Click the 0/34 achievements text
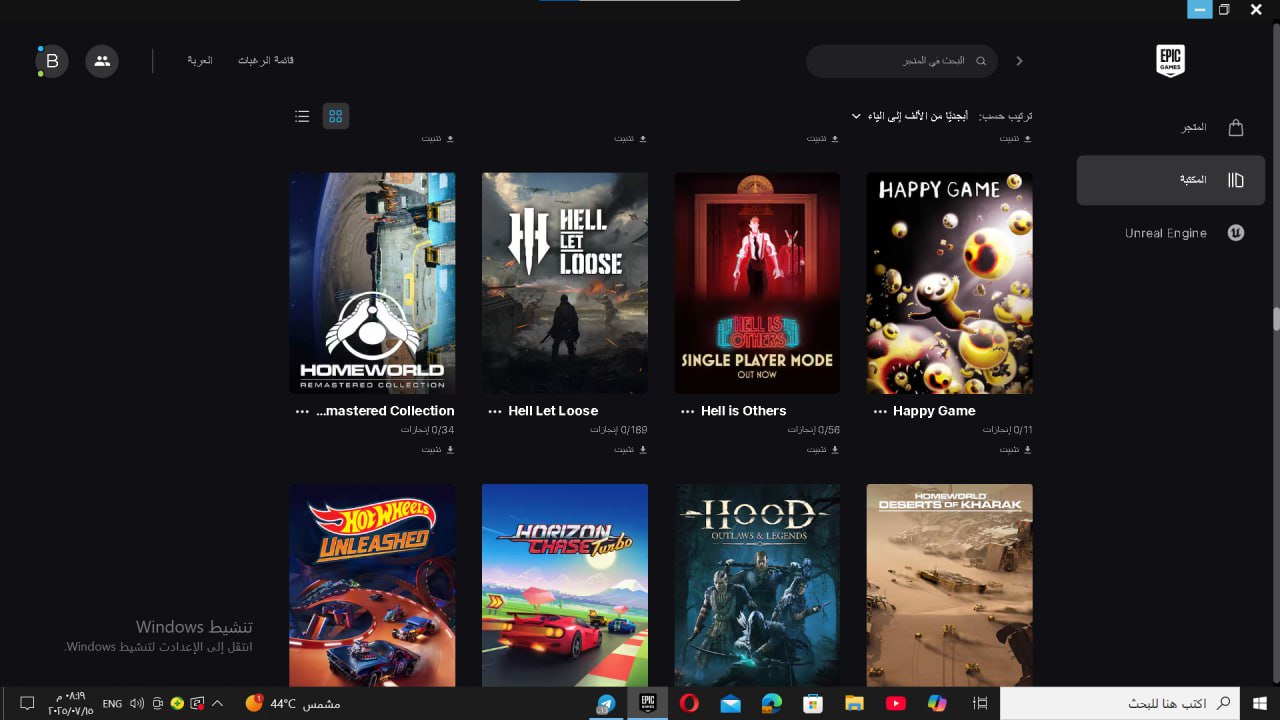Screen dimensions: 1280x720 (428, 429)
